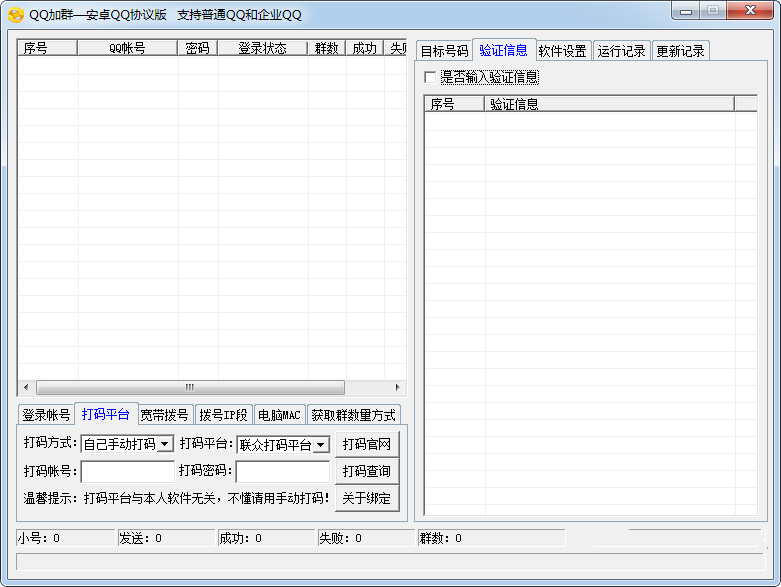Click the account list horizontal scrollbar thumb
The height and width of the screenshot is (587, 781).
(x=190, y=387)
